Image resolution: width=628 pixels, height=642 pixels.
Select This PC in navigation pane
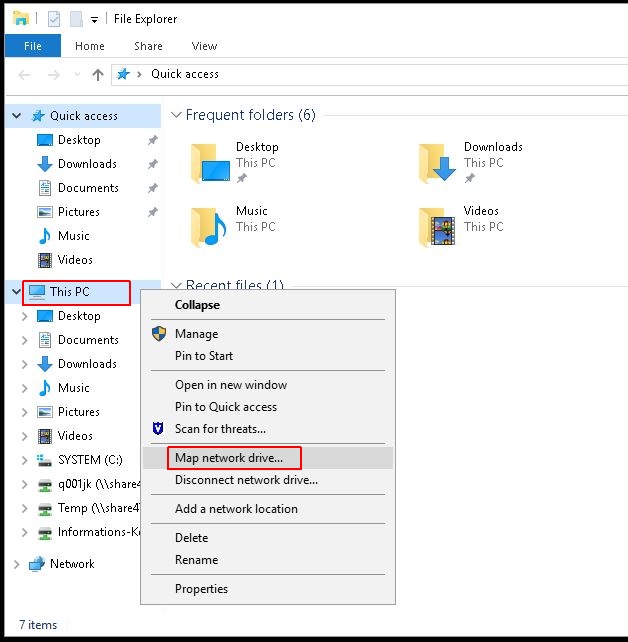[x=69, y=292]
